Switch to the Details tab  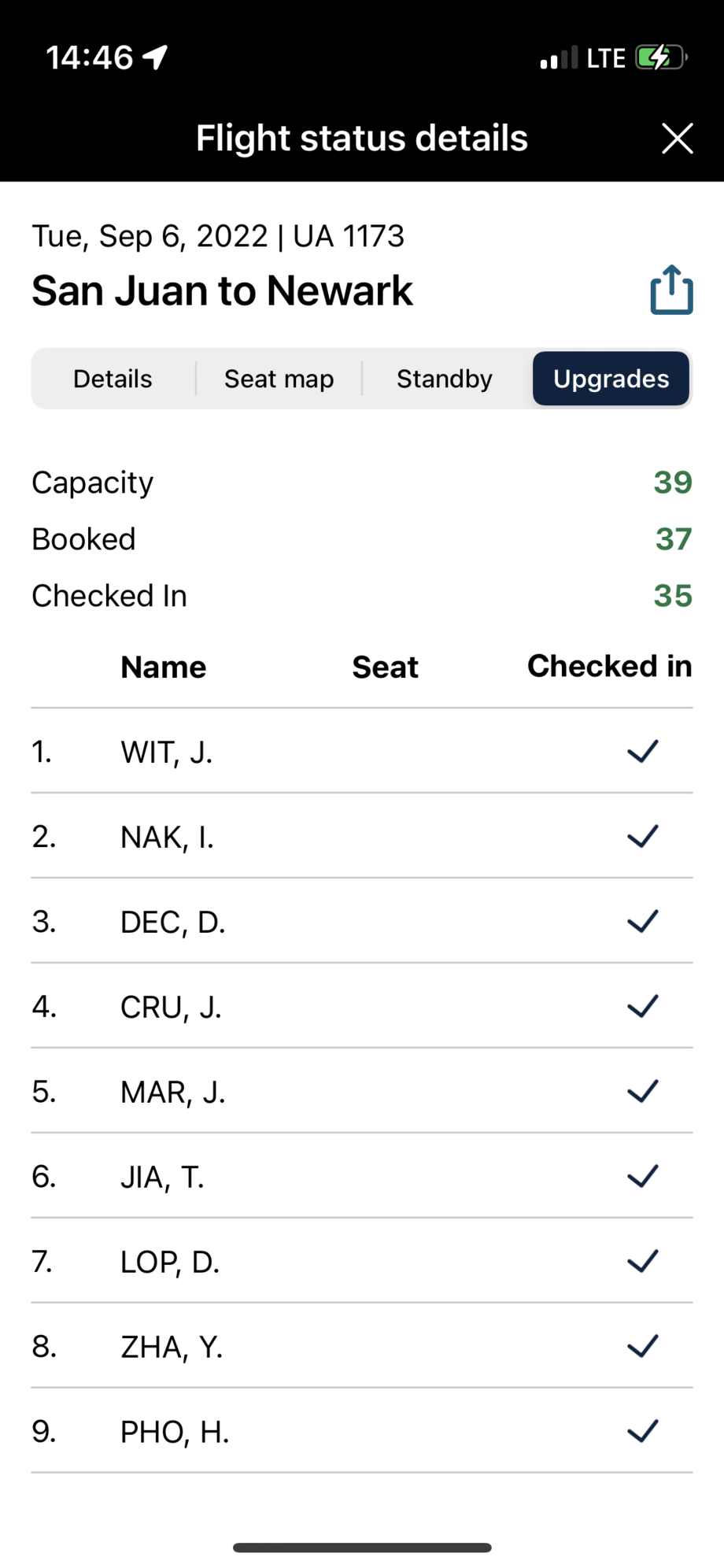[x=113, y=379]
